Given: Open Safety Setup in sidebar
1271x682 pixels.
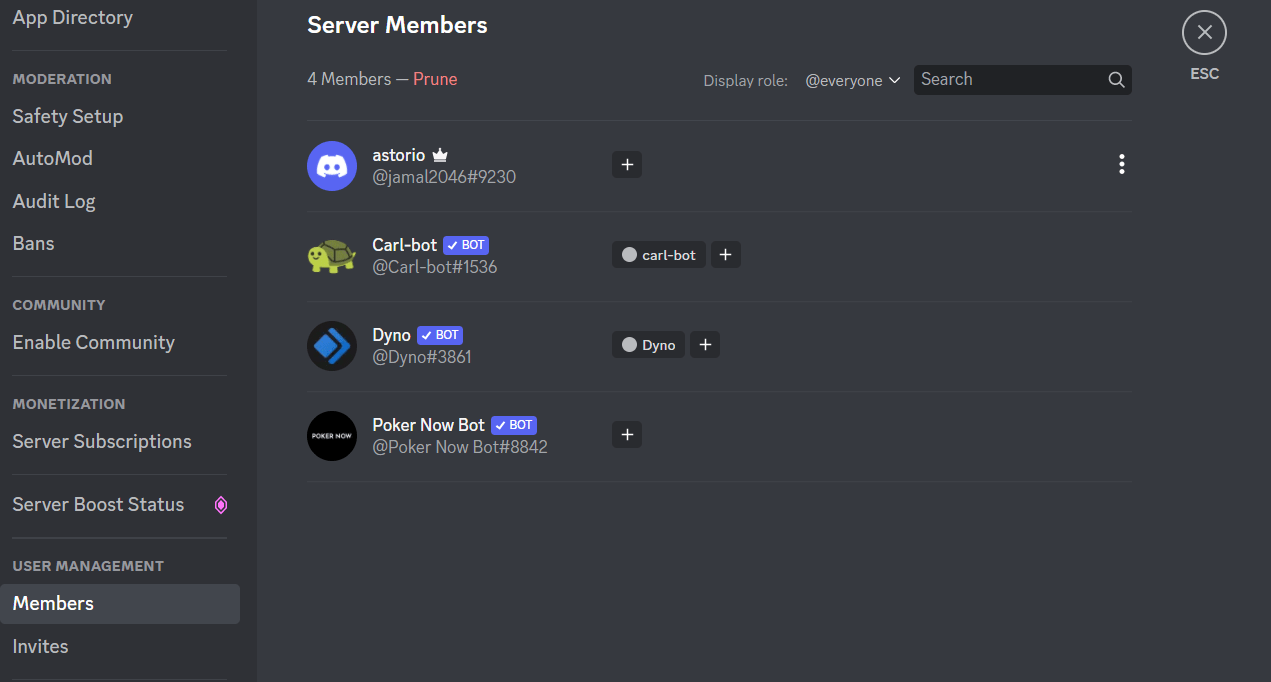Looking at the screenshot, I should 68,117.
